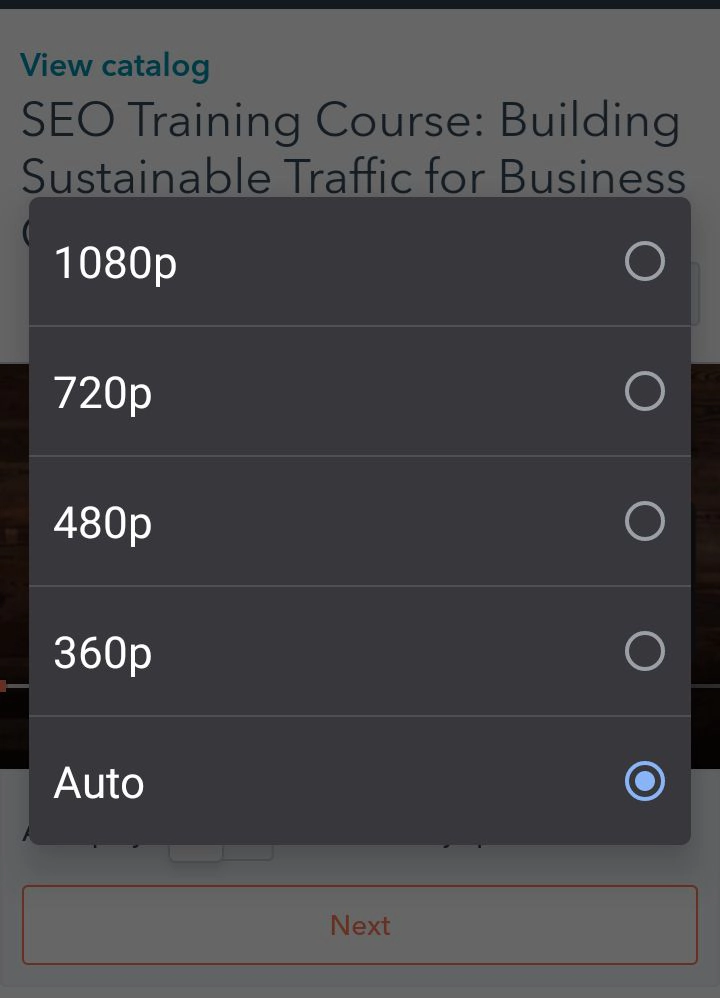Click the dark header bar at top
This screenshot has width=720, height=998.
click(x=360, y=4)
